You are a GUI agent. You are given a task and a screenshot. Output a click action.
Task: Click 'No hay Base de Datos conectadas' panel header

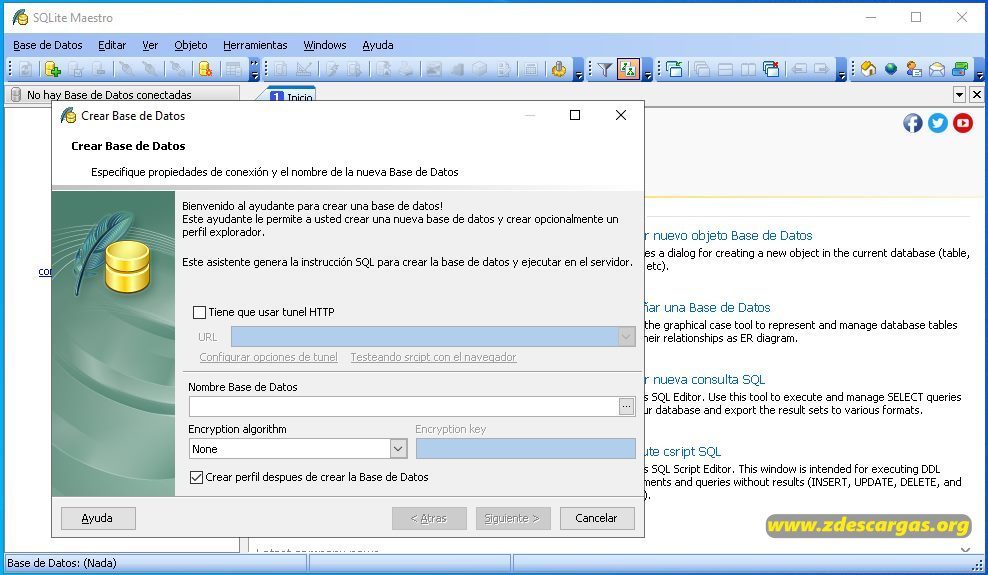click(122, 94)
